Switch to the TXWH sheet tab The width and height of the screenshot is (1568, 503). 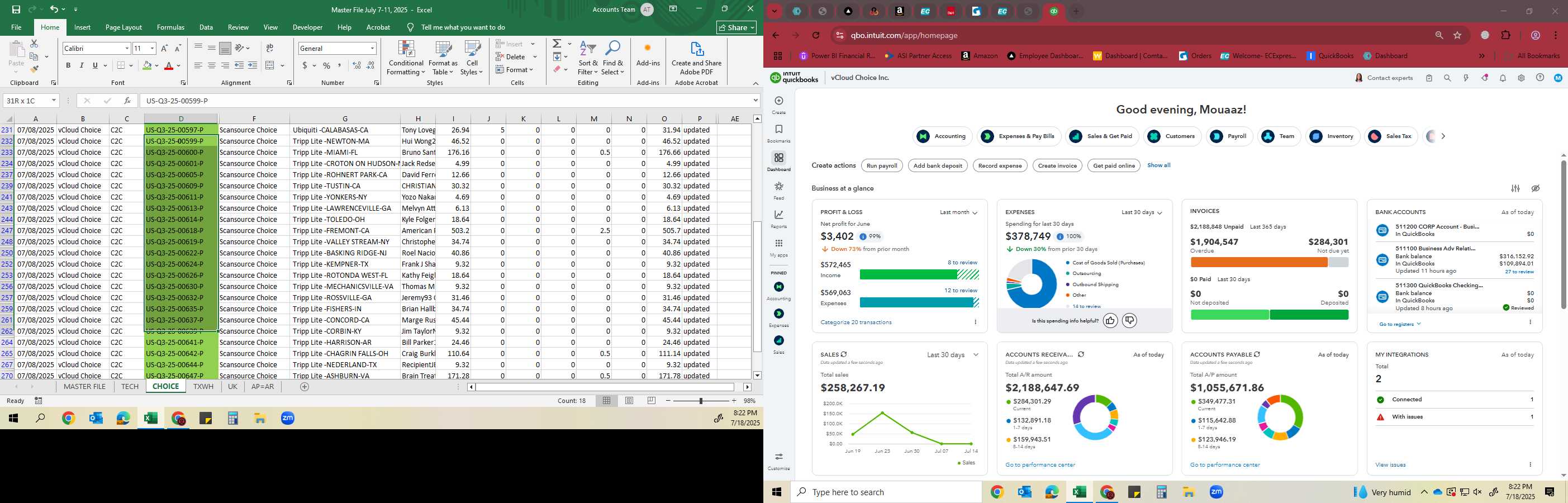203,387
